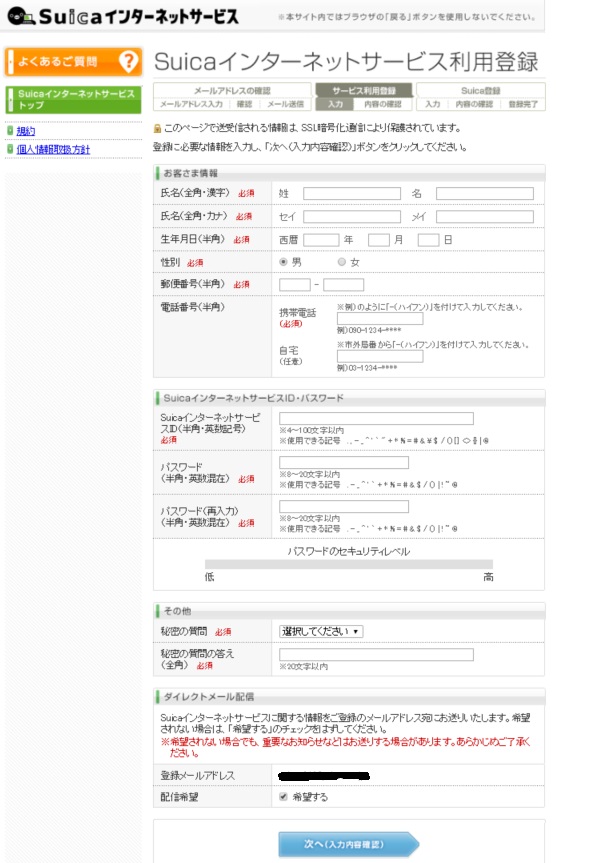Image resolution: width=593 pixels, height=863 pixels.
Task: Click the ※4〜100文字以内 hint text
Action: point(312,430)
